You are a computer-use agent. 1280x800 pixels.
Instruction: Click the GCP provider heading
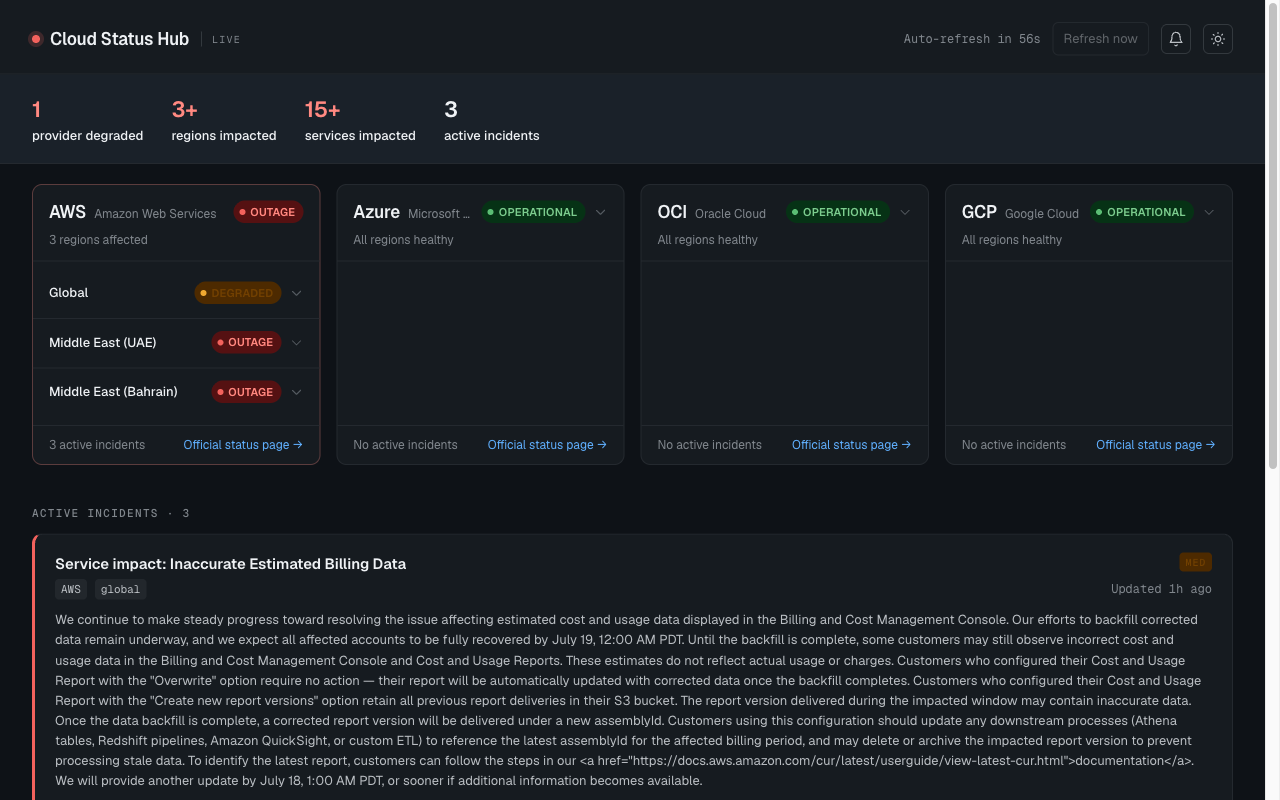coord(979,212)
